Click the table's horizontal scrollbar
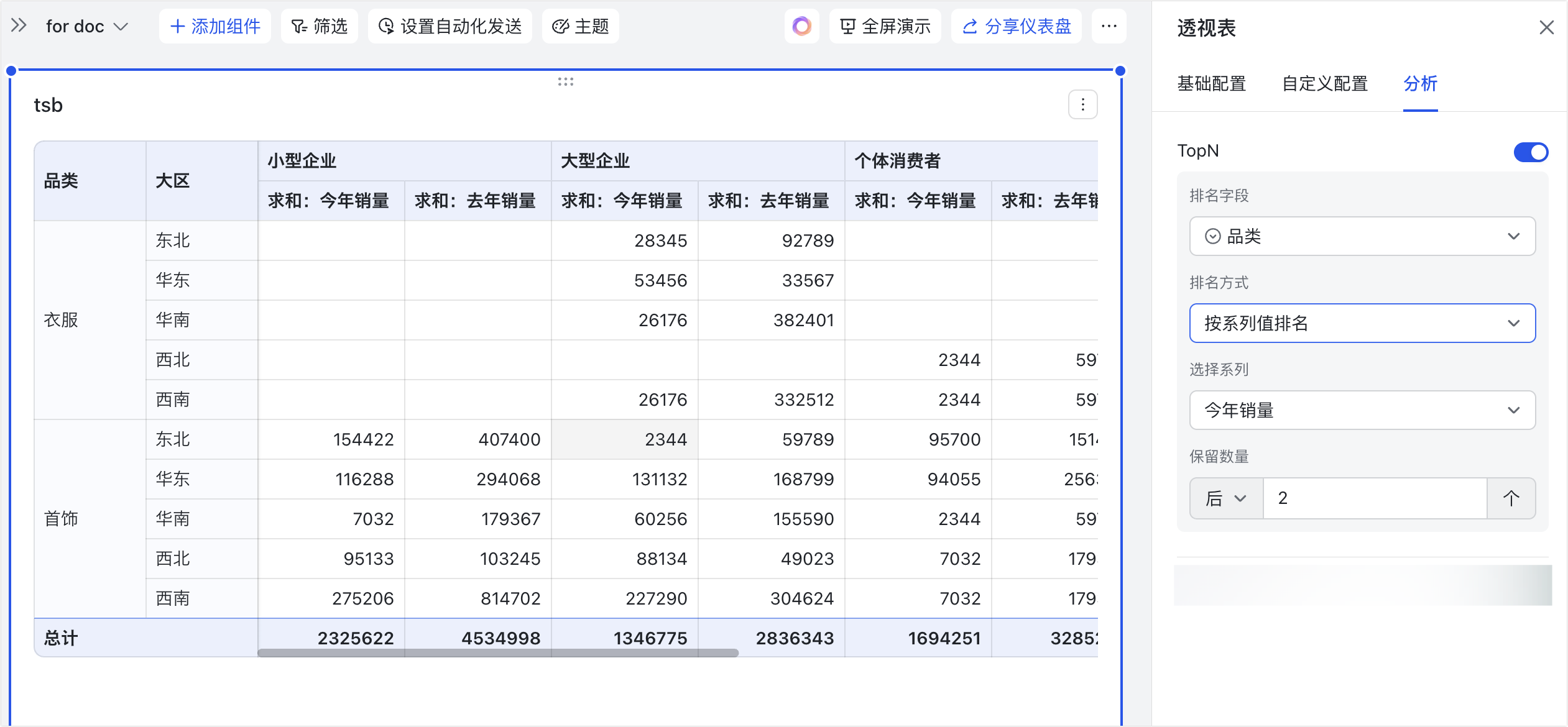This screenshot has width=1568, height=727. [x=497, y=652]
